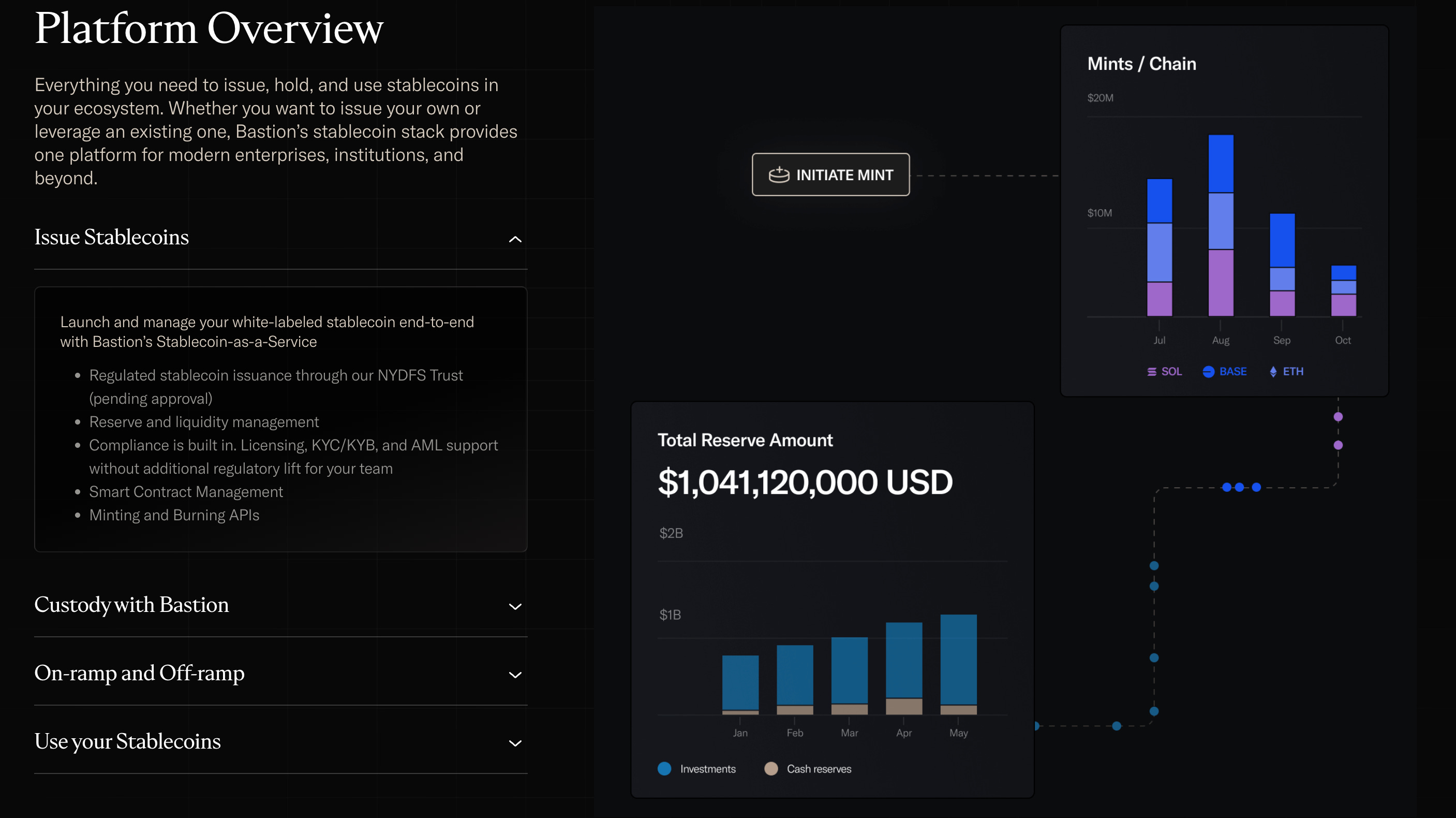Collapse the Issue Stablecoins chevron
The width and height of the screenshot is (1456, 818).
[x=515, y=239]
